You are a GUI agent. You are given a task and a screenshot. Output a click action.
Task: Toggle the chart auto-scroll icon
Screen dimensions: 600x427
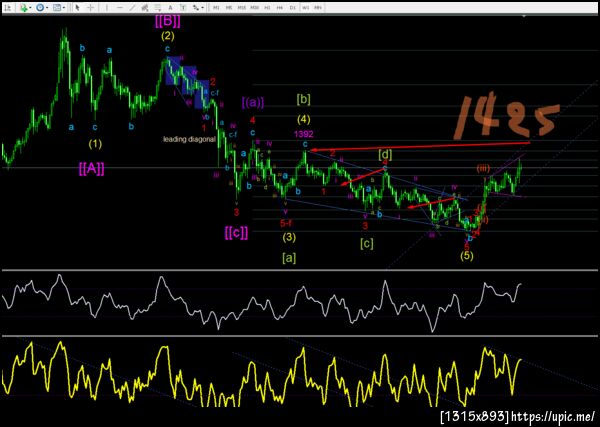click(x=8, y=8)
